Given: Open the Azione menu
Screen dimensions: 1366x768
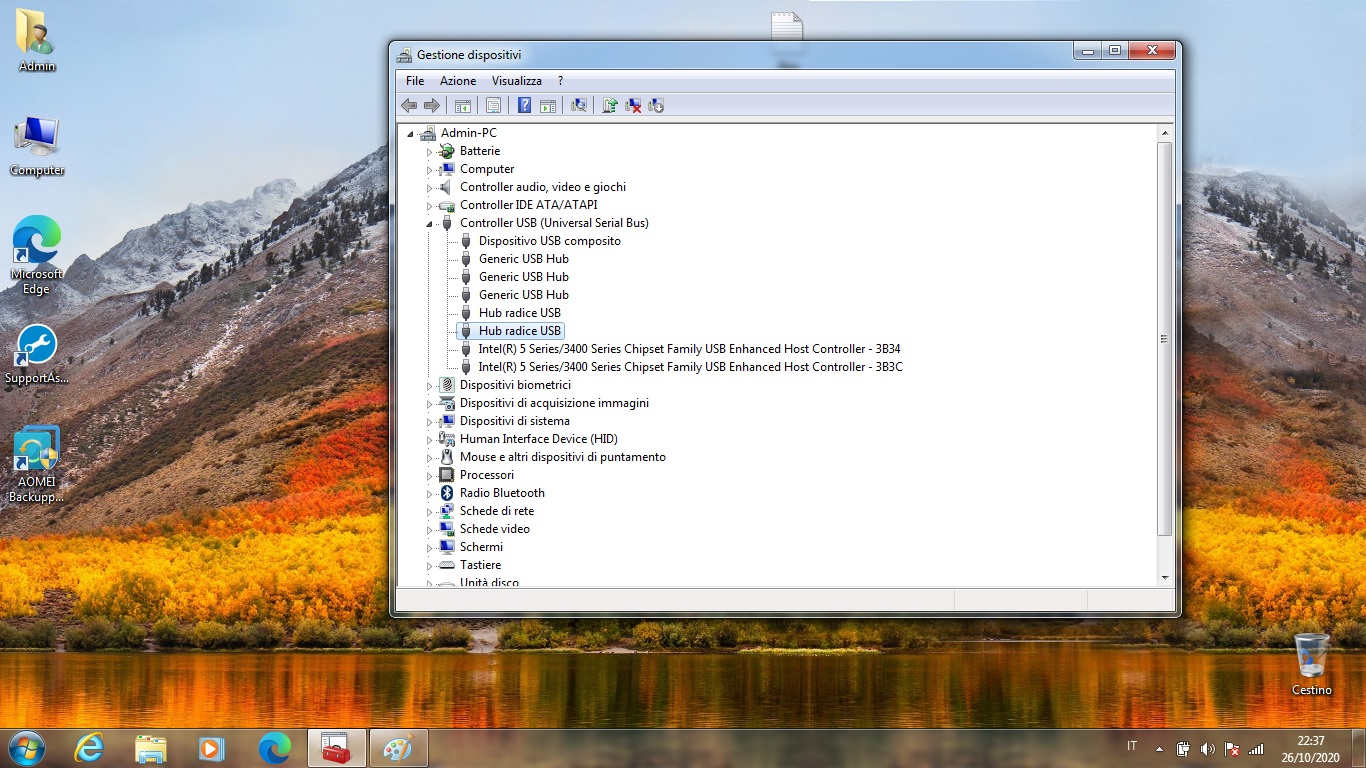Looking at the screenshot, I should point(458,81).
